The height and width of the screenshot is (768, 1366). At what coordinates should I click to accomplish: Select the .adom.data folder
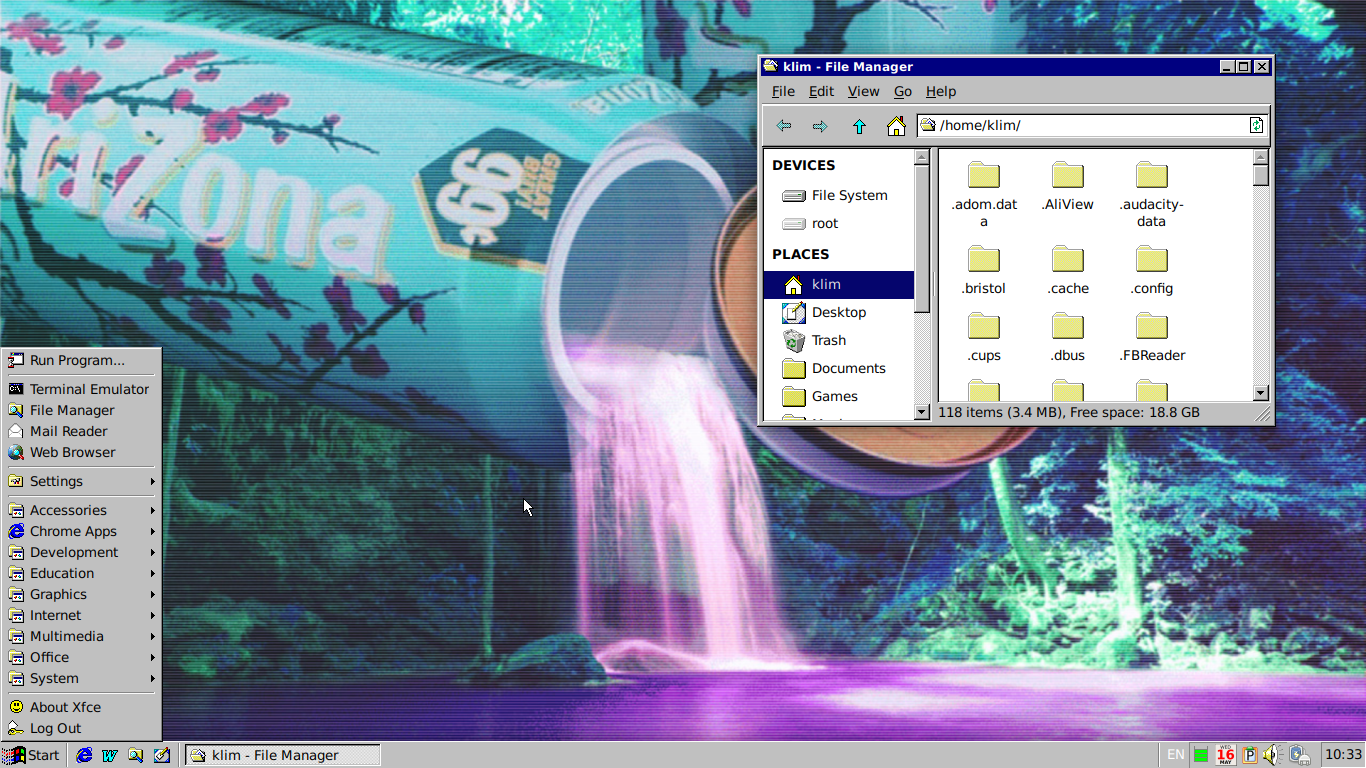[984, 194]
